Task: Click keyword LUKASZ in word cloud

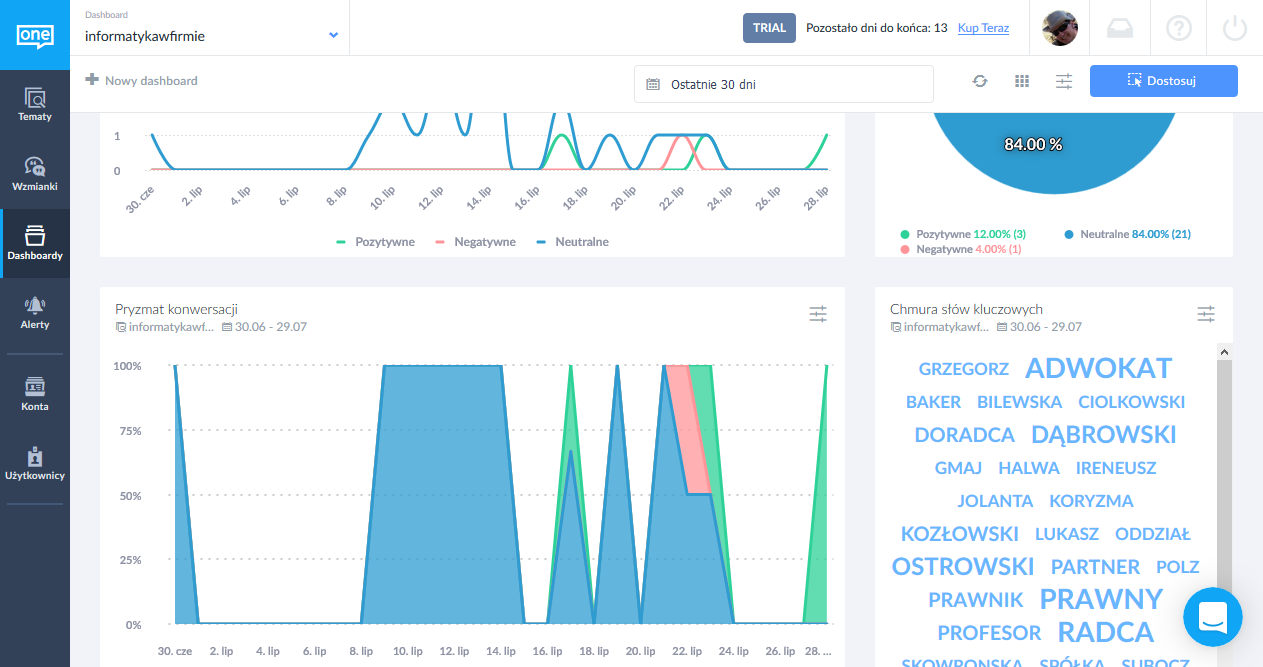Action: (1067, 534)
